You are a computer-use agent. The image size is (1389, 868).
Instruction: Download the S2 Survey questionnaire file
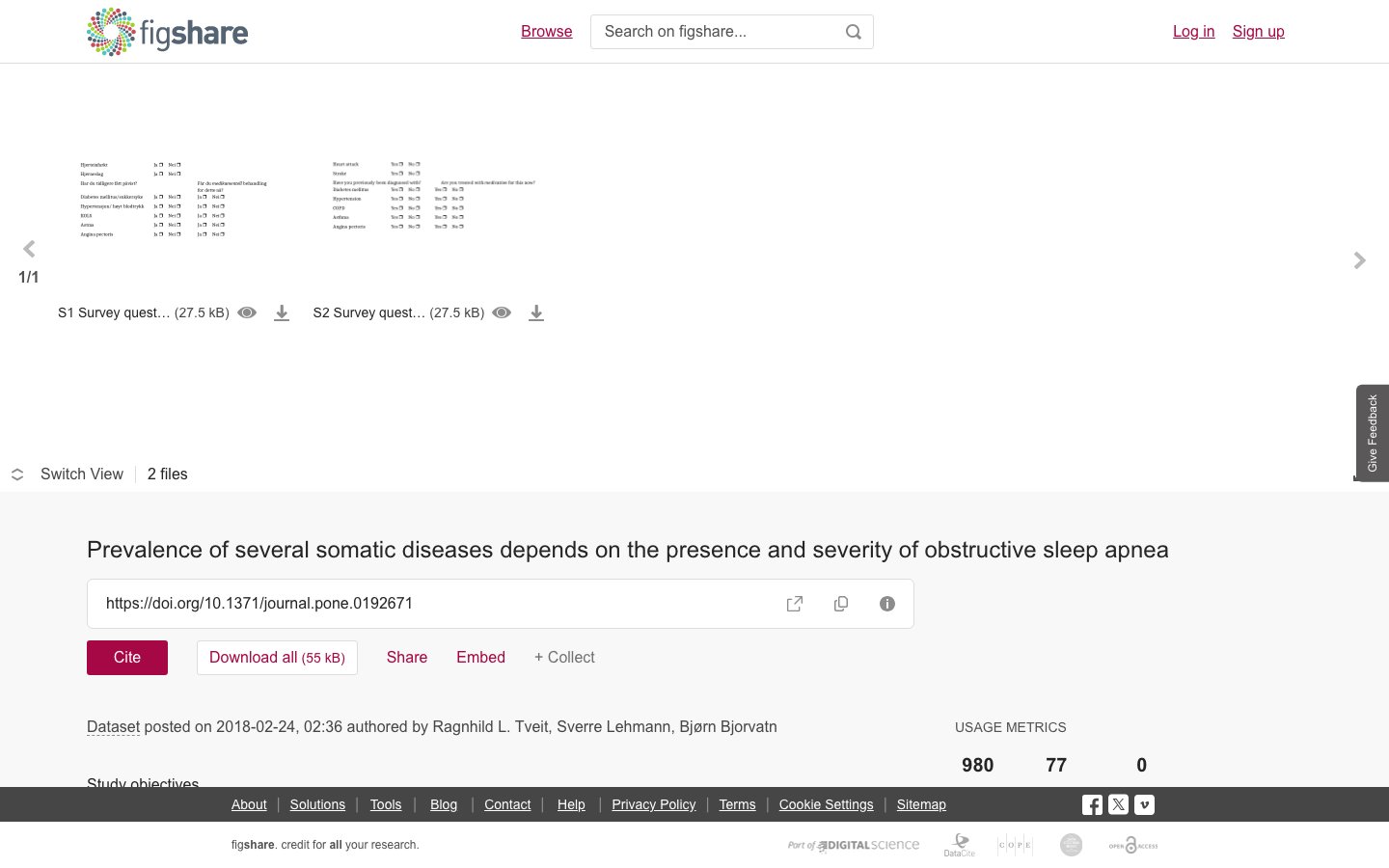(536, 312)
